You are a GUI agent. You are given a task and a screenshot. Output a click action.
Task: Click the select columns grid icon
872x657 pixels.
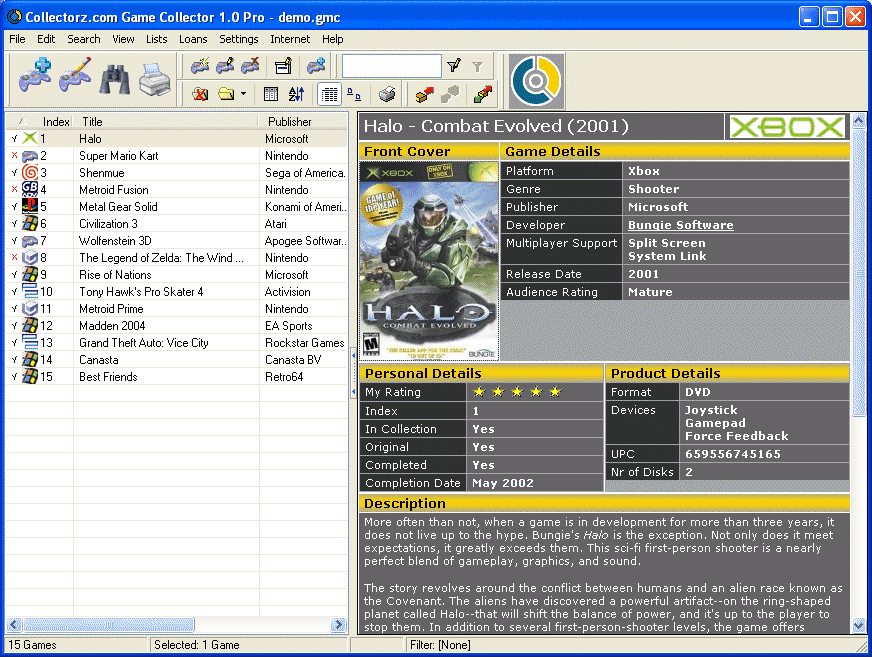[271, 94]
